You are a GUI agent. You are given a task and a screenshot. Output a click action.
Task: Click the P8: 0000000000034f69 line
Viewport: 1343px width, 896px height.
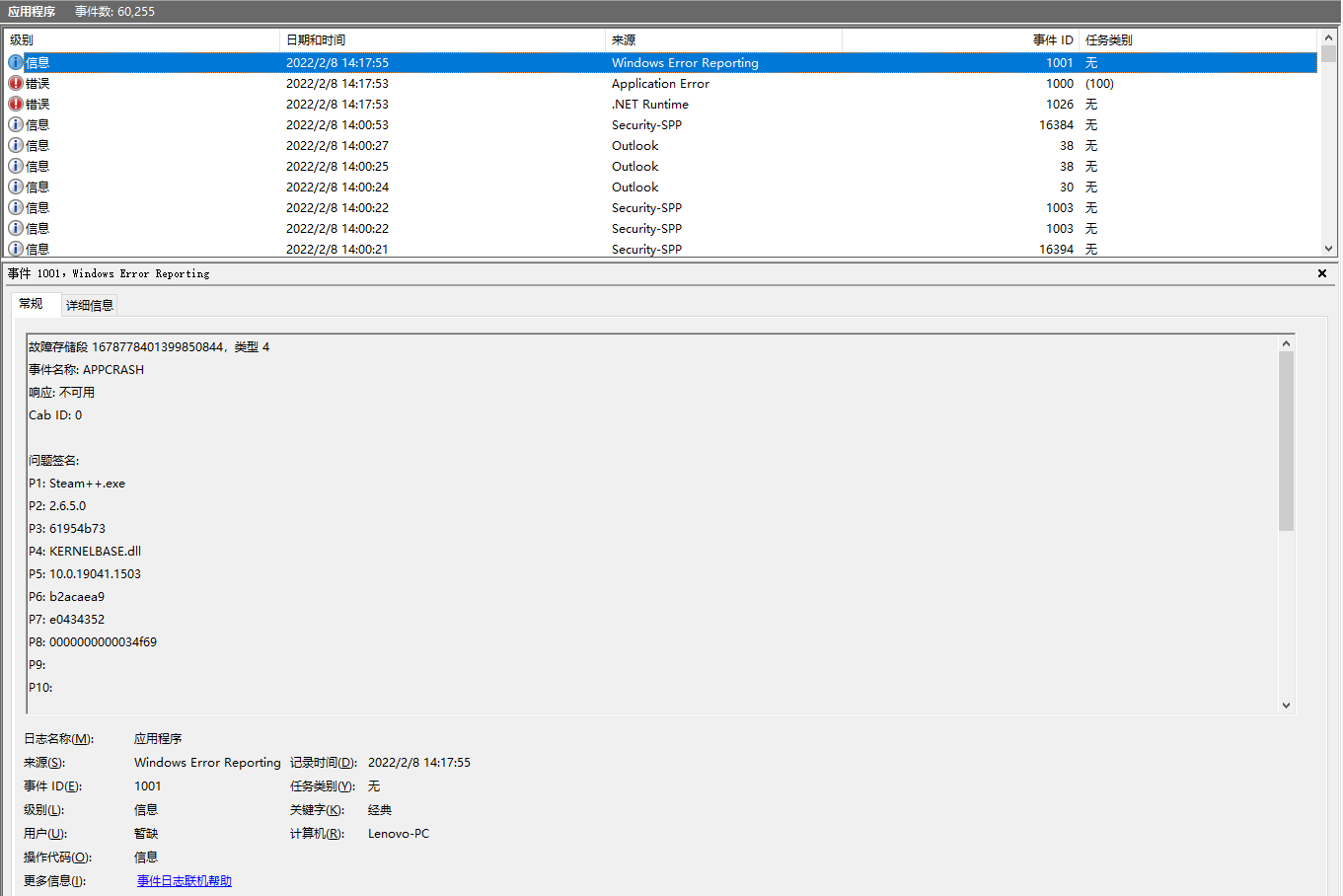(x=93, y=642)
